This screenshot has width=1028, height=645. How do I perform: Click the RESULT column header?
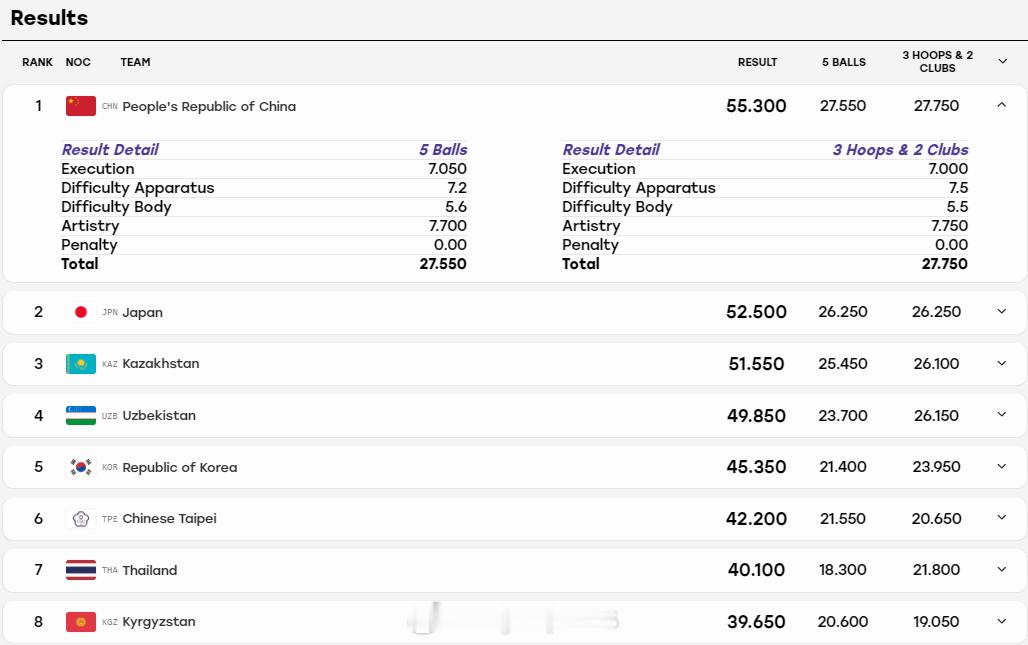coord(757,62)
